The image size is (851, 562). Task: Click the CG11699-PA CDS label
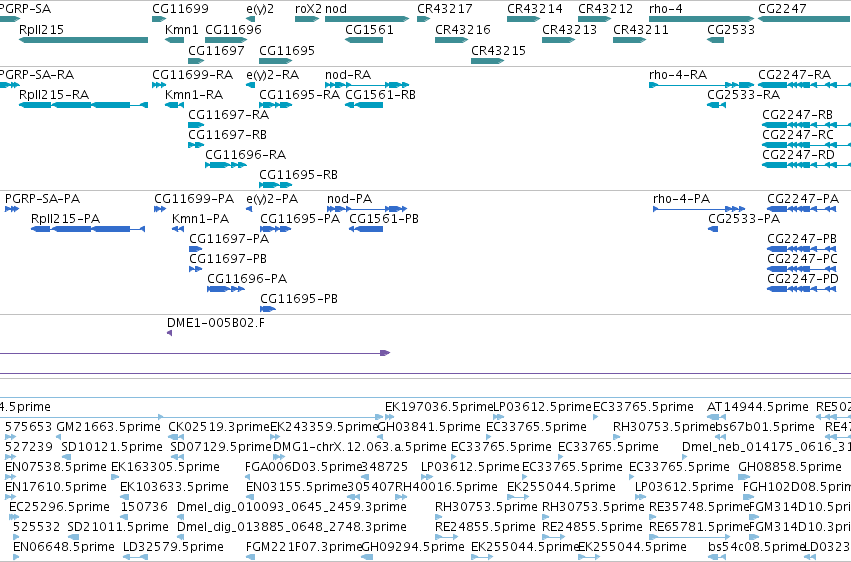(194, 199)
